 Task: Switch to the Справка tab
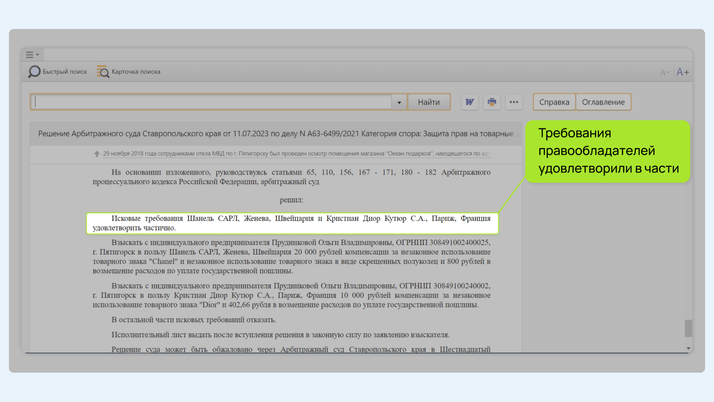point(554,102)
